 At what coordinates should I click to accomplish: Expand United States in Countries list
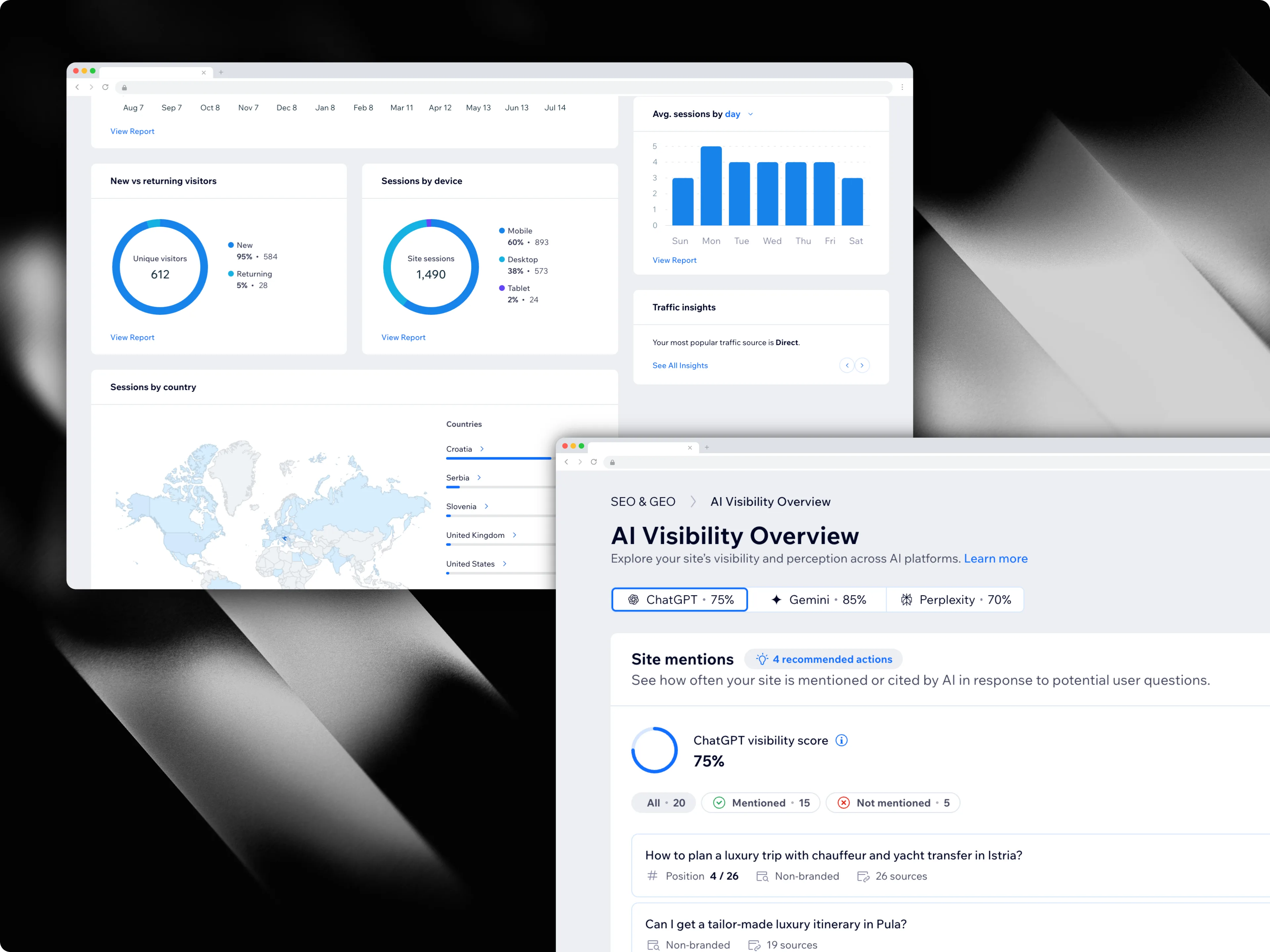505,564
